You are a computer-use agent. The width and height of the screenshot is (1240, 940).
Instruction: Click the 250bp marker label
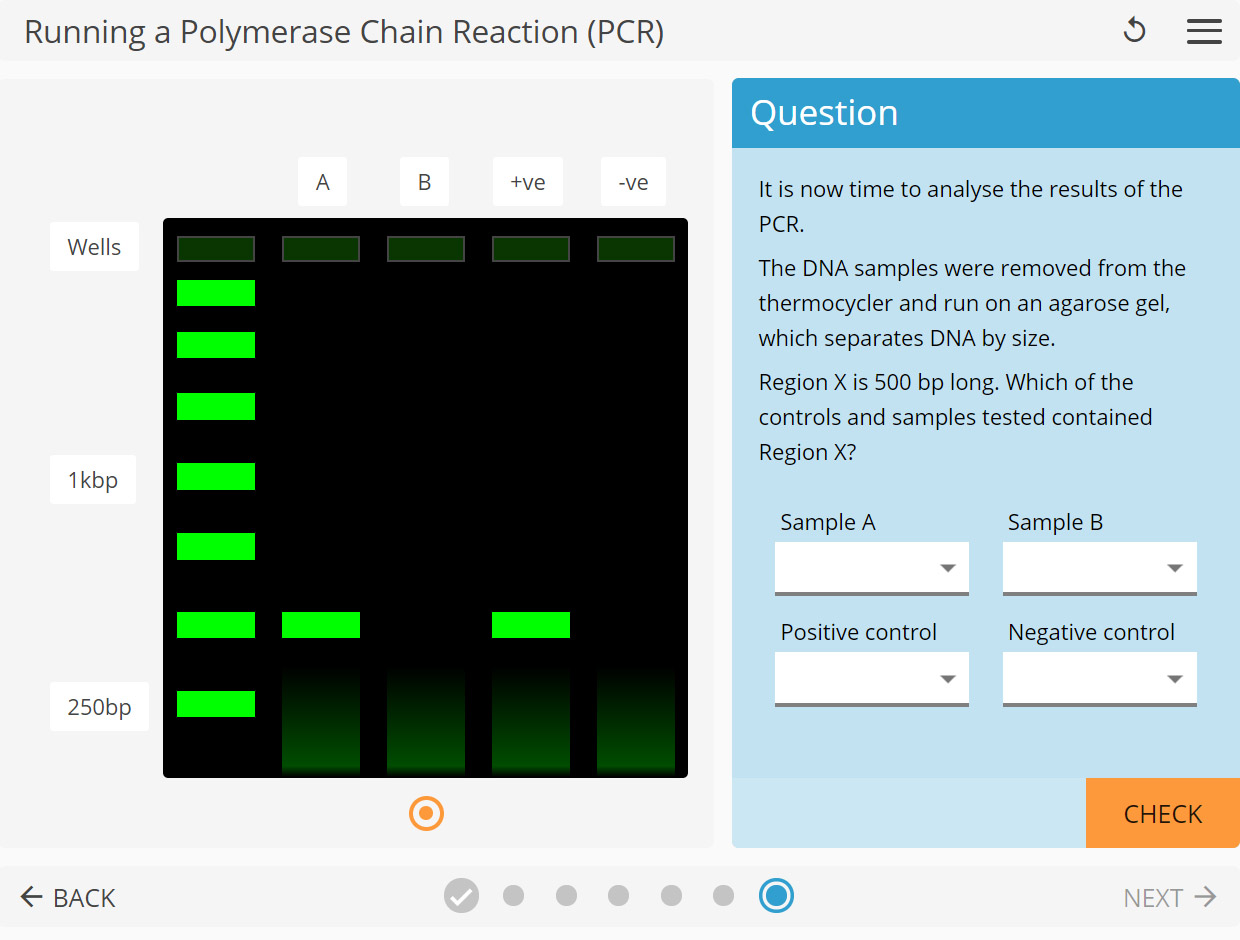(x=99, y=707)
